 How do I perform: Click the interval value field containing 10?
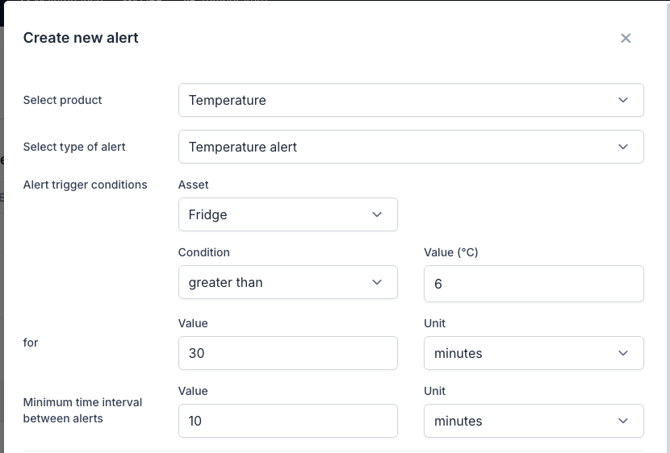coord(288,421)
